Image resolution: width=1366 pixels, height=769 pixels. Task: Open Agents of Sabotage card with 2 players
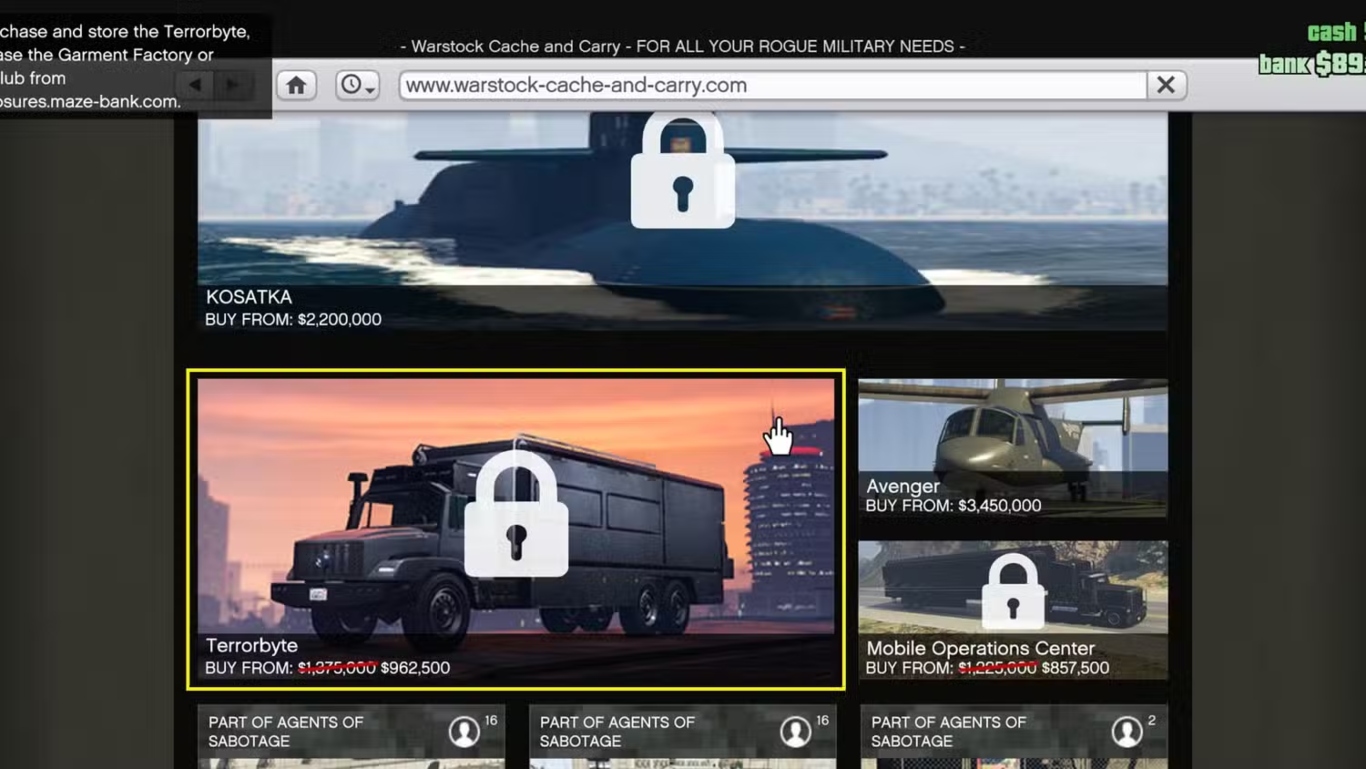[x=1014, y=736]
